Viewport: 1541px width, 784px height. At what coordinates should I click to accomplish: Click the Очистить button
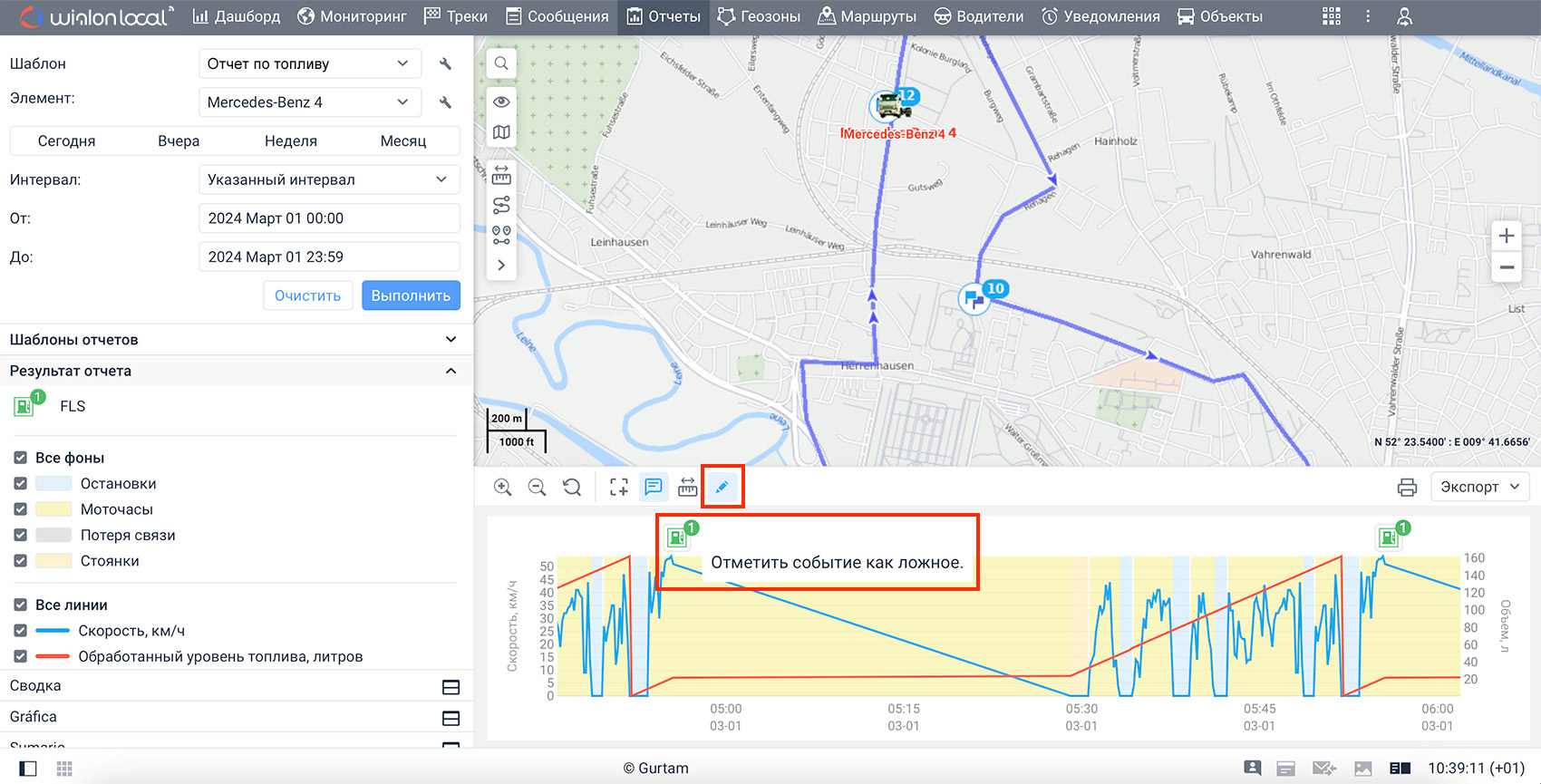307,295
